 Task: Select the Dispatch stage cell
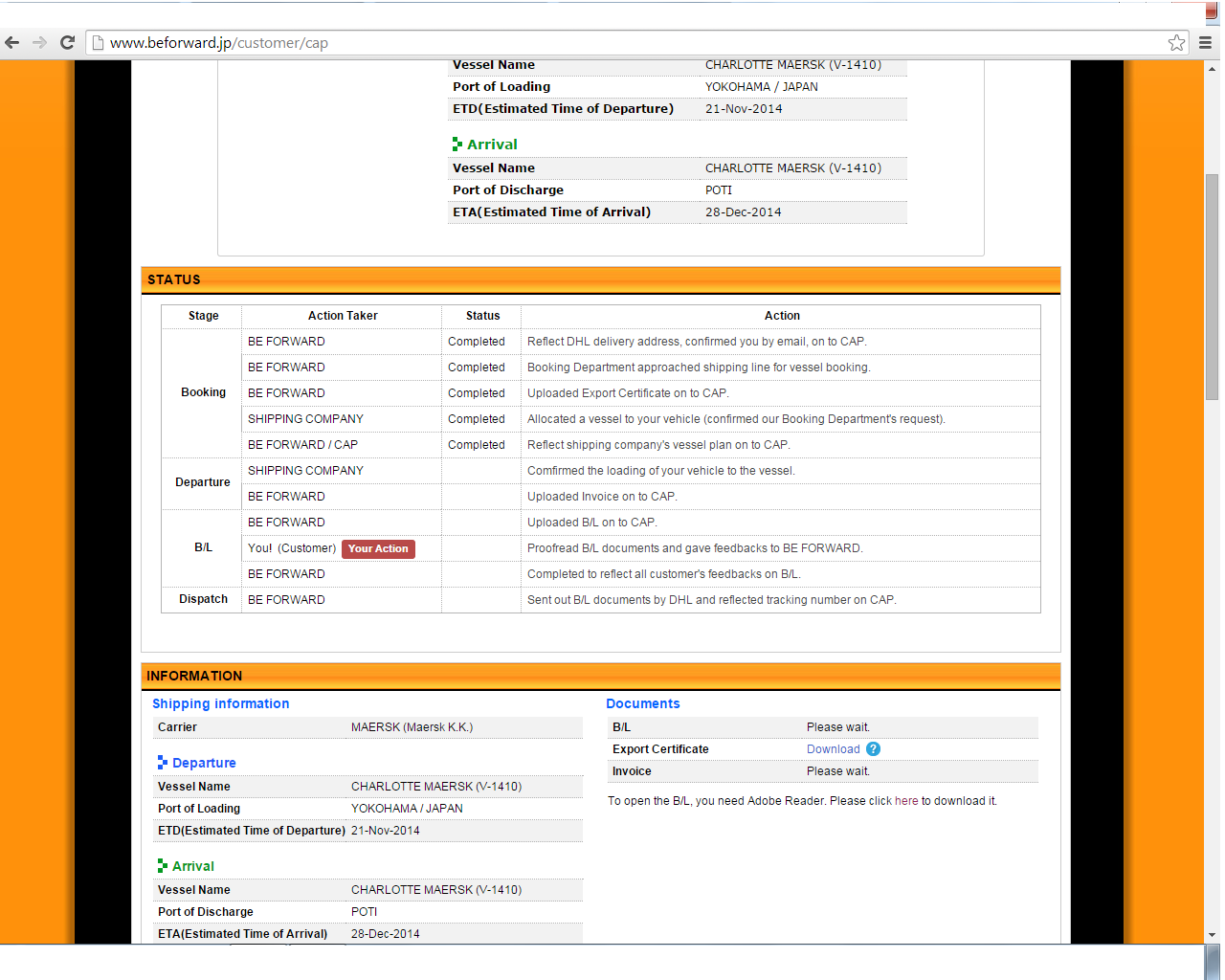tap(203, 599)
